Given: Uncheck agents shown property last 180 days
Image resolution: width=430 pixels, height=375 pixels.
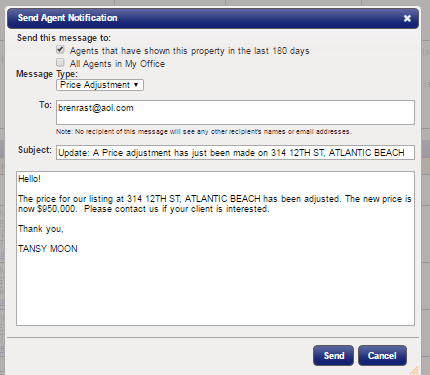Looking at the screenshot, I should coord(60,50).
